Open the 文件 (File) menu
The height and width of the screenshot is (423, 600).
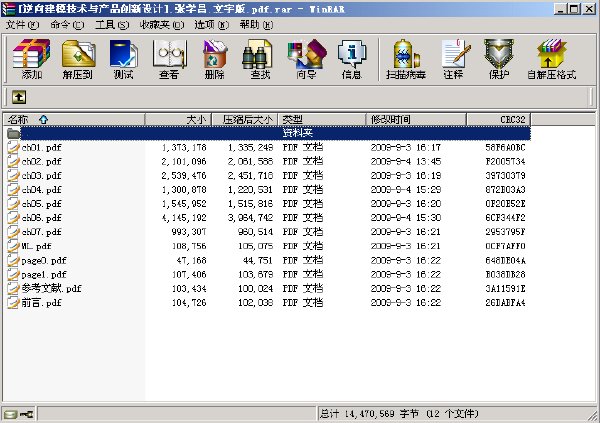pyautogui.click(x=22, y=25)
